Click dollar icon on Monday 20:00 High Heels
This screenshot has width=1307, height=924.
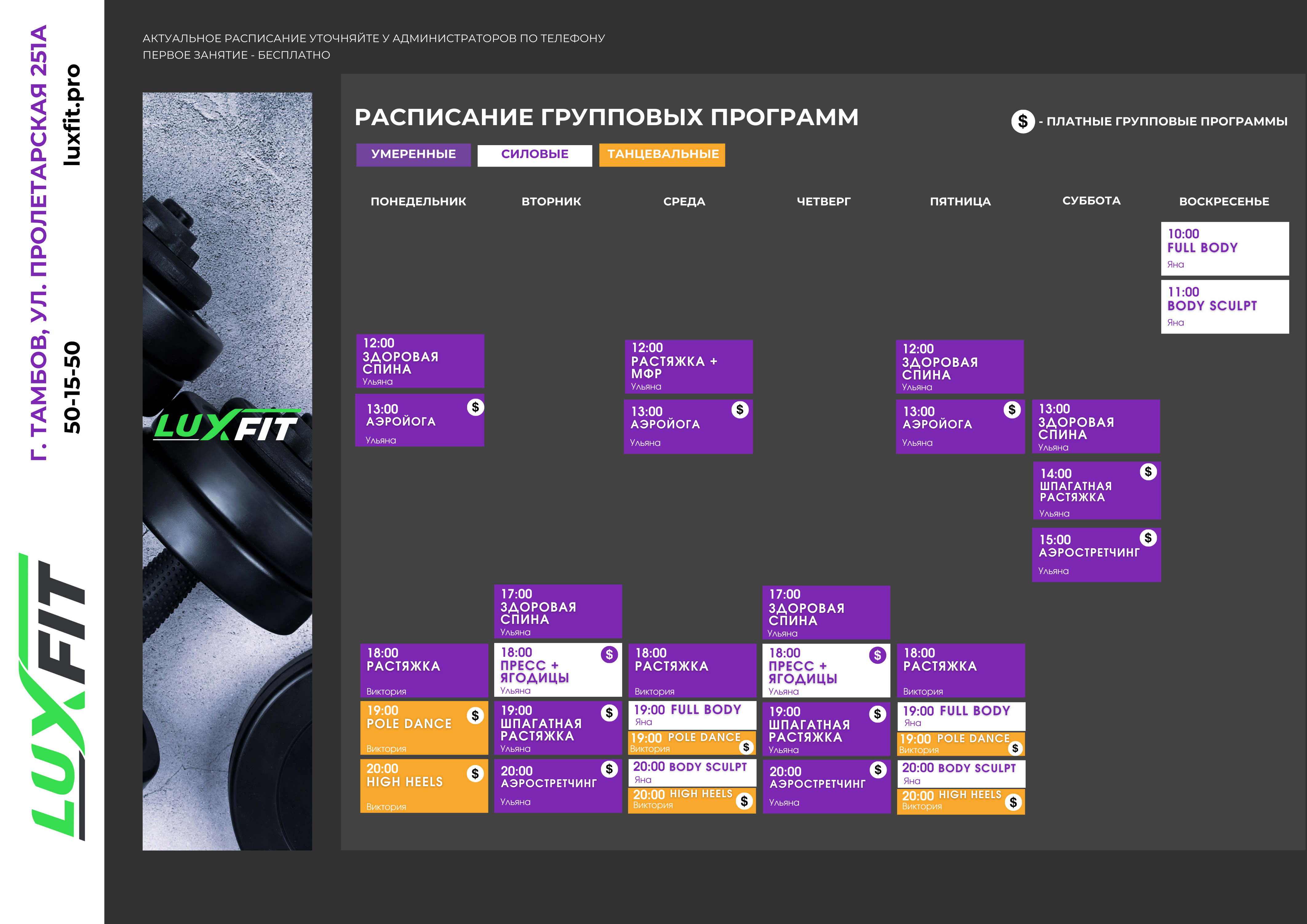[x=475, y=773]
